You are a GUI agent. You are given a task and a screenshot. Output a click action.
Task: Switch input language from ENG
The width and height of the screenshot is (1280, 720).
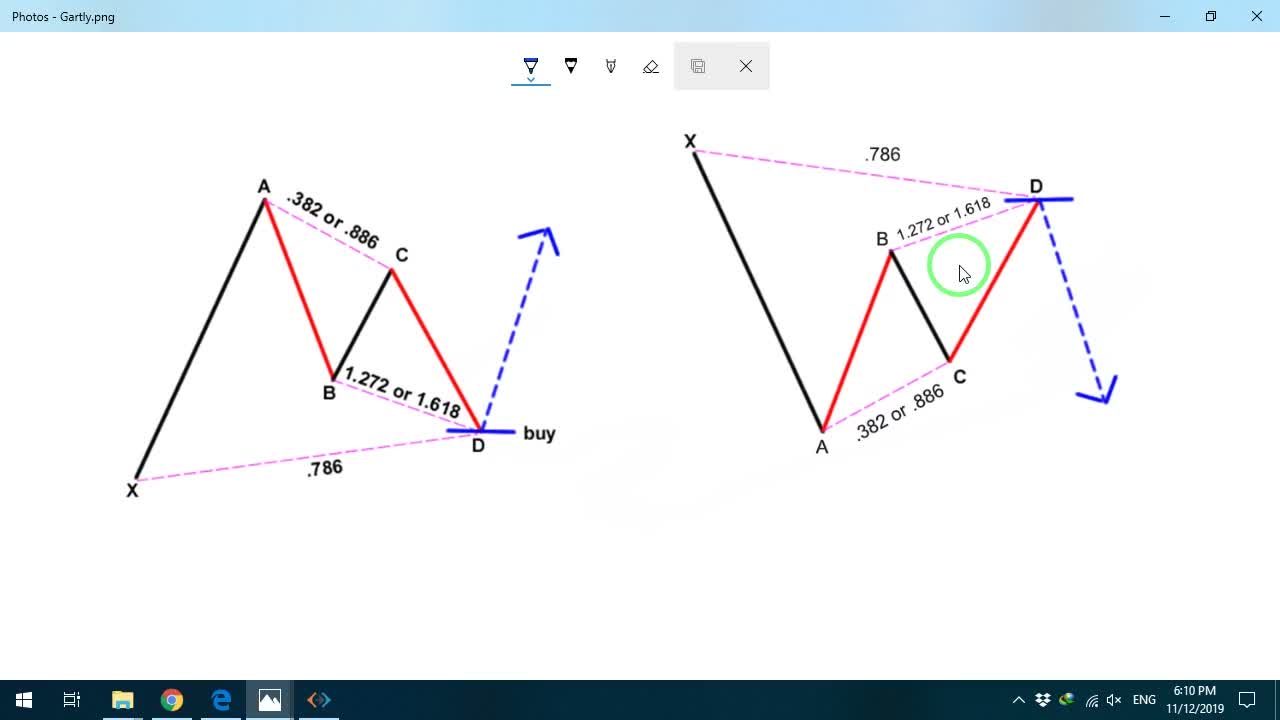[1145, 700]
